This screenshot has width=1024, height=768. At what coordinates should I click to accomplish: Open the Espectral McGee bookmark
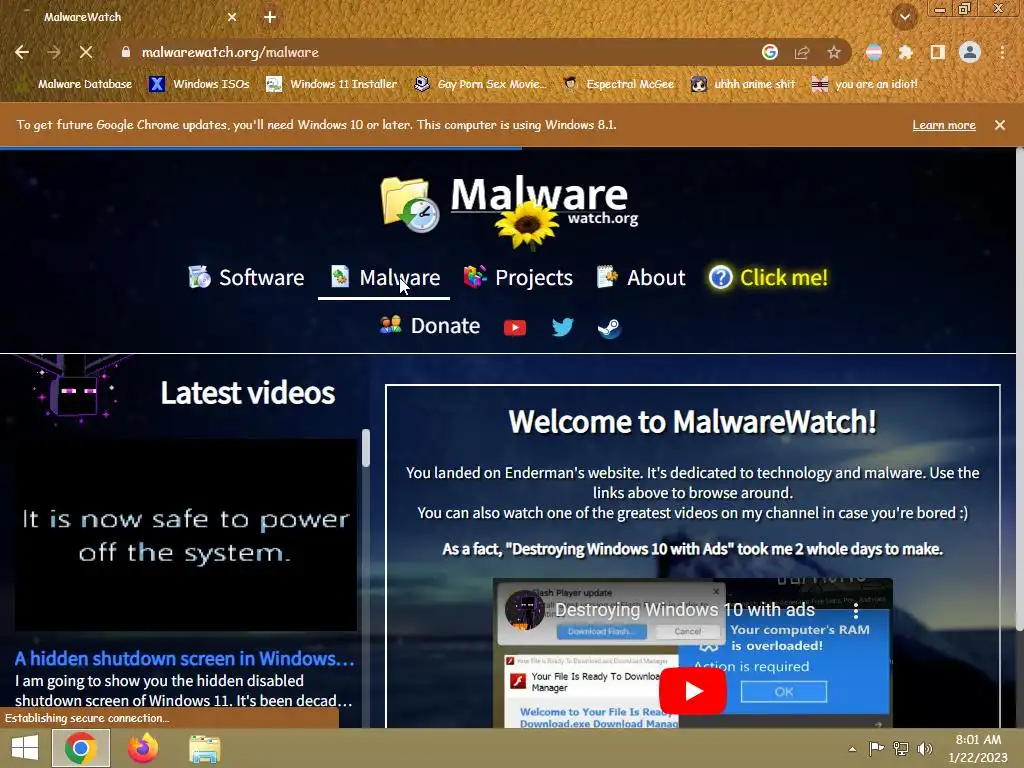click(618, 84)
